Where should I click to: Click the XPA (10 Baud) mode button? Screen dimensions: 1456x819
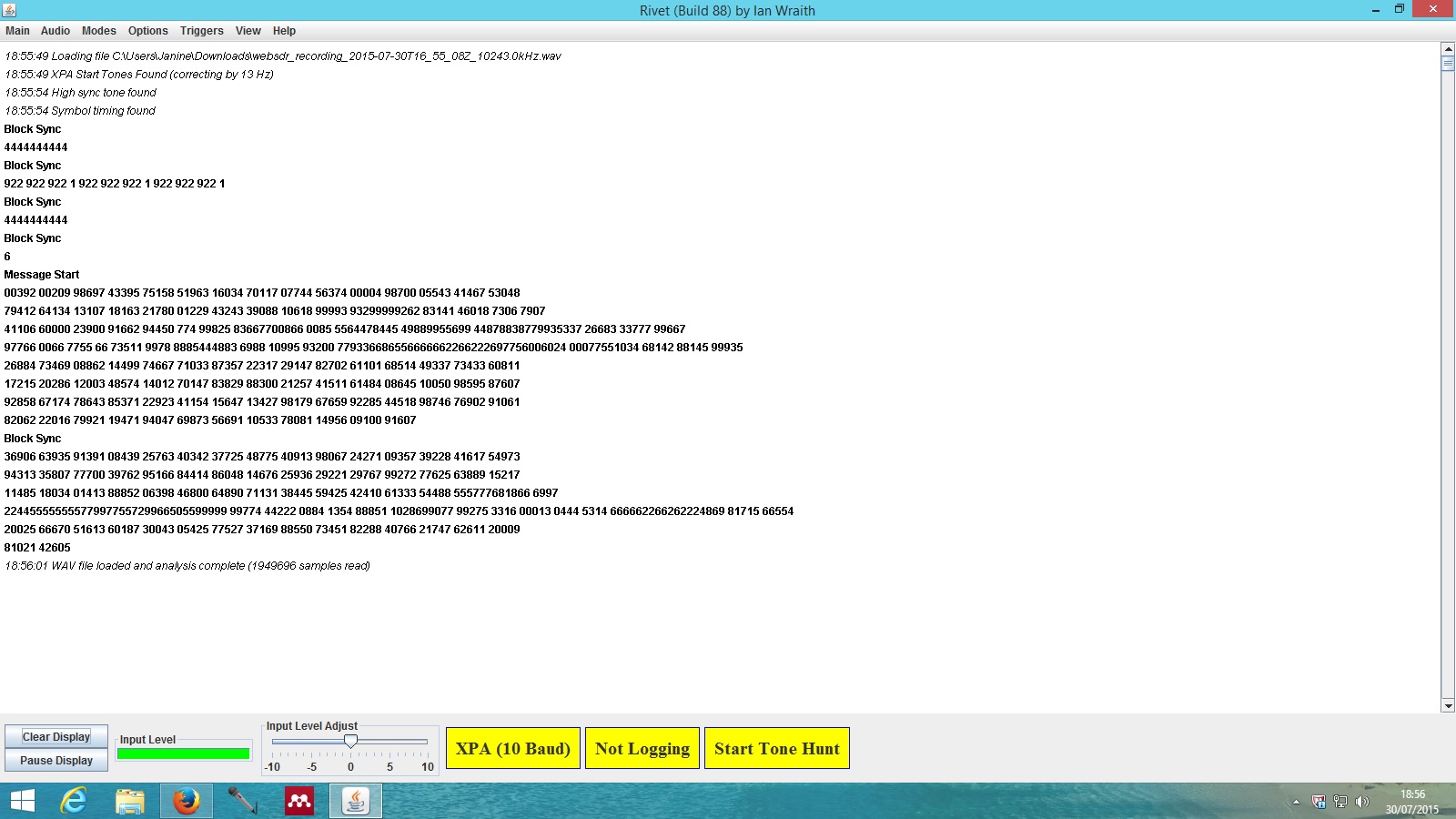[x=513, y=748]
